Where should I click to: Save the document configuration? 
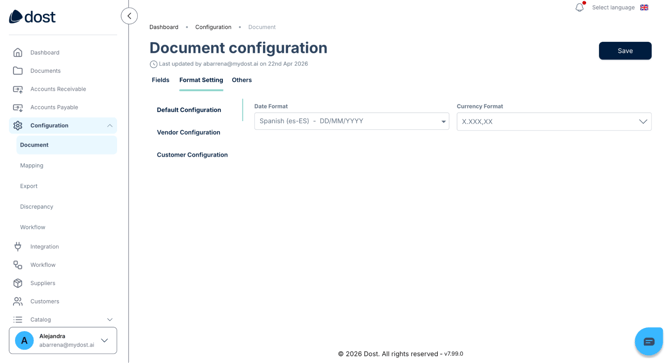click(625, 51)
